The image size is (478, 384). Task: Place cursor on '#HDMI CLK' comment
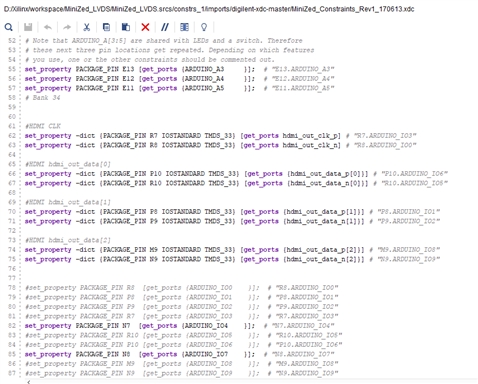point(43,126)
